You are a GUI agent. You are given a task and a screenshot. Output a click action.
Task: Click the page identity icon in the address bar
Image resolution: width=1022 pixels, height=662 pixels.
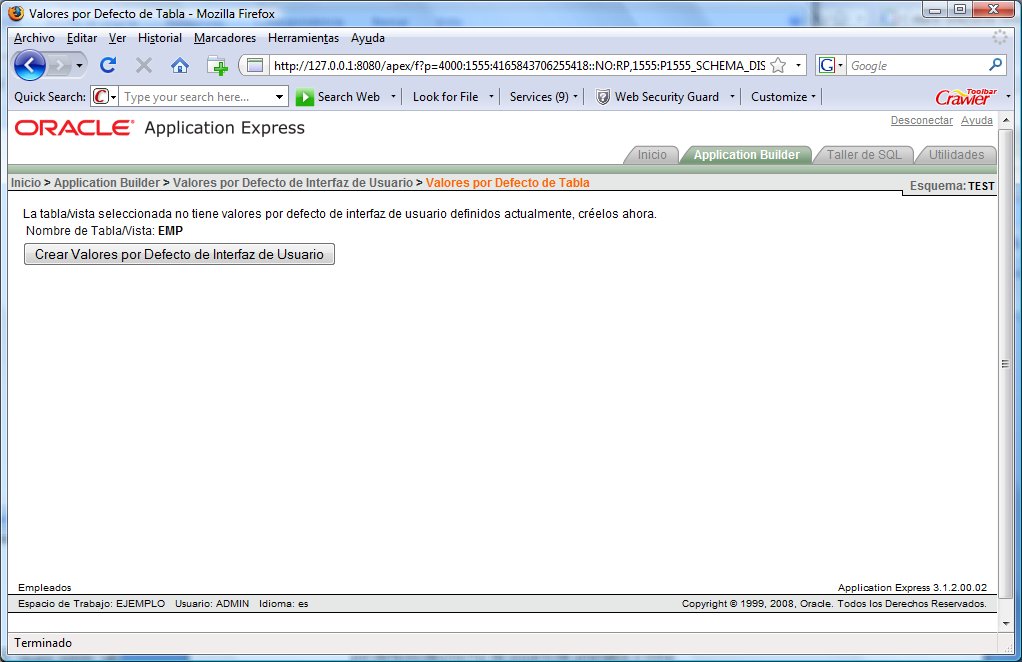(x=255, y=65)
